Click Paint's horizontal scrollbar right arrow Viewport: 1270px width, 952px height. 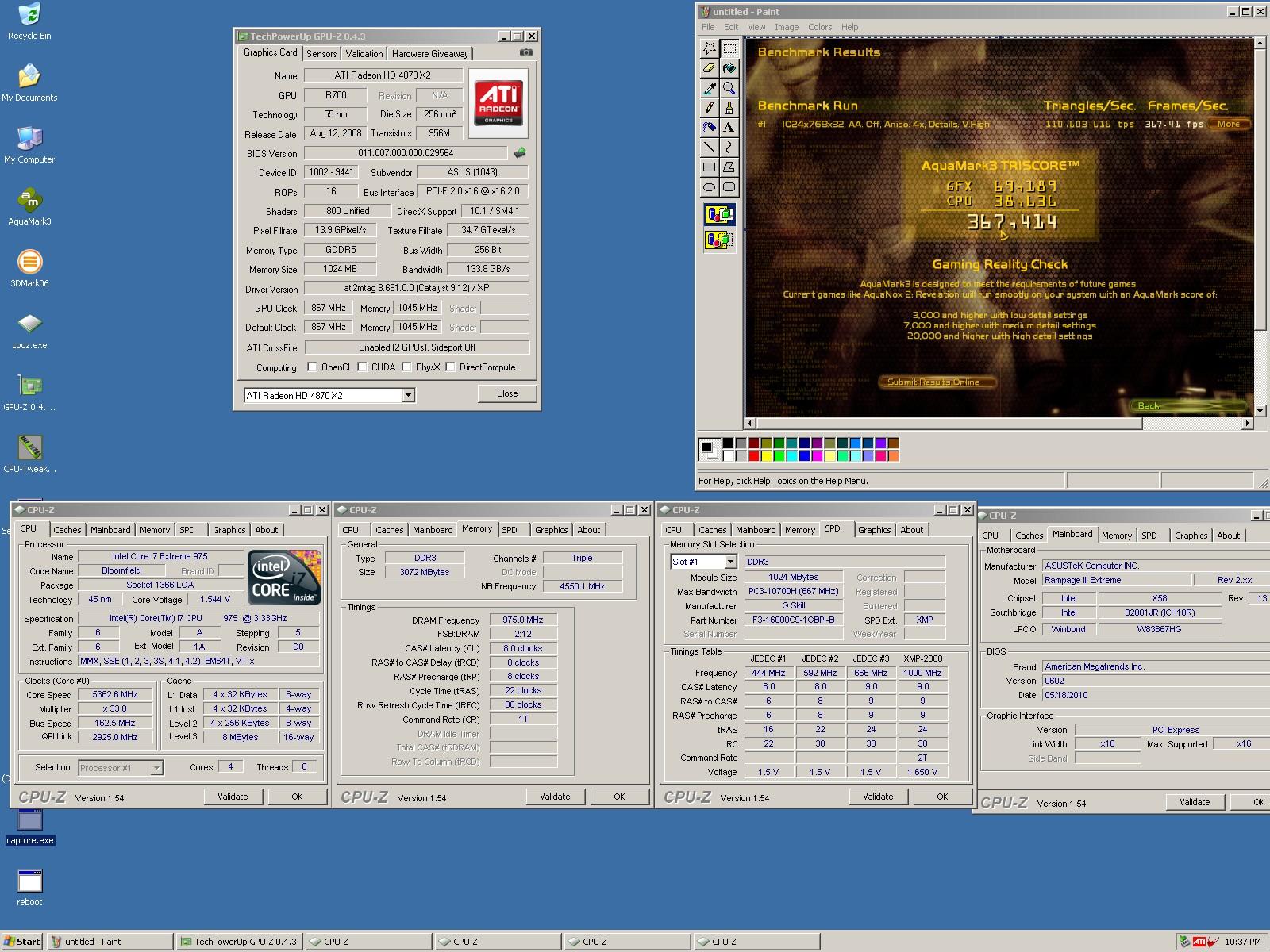1248,424
